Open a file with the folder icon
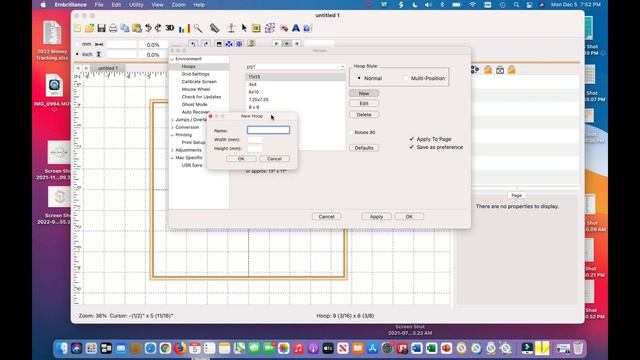Viewport: 640px width, 360px height. point(89,28)
